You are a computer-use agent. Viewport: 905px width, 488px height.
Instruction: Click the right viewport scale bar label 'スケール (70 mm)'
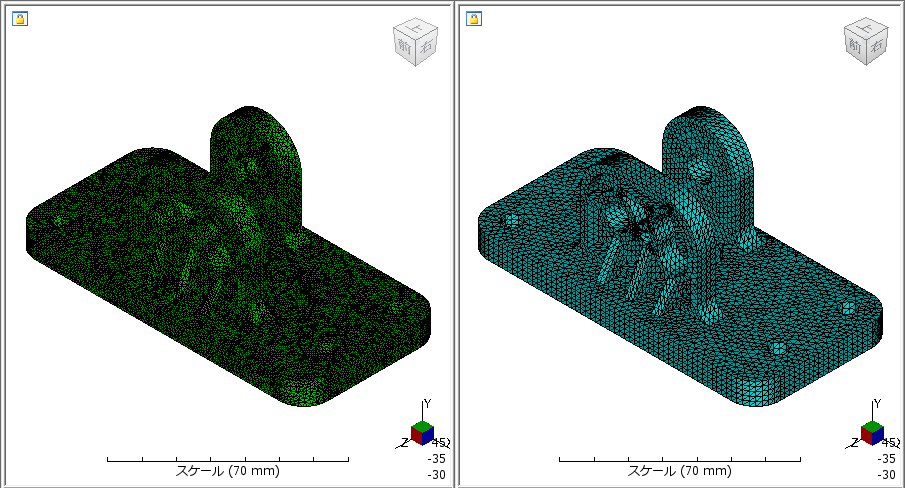[x=679, y=471]
